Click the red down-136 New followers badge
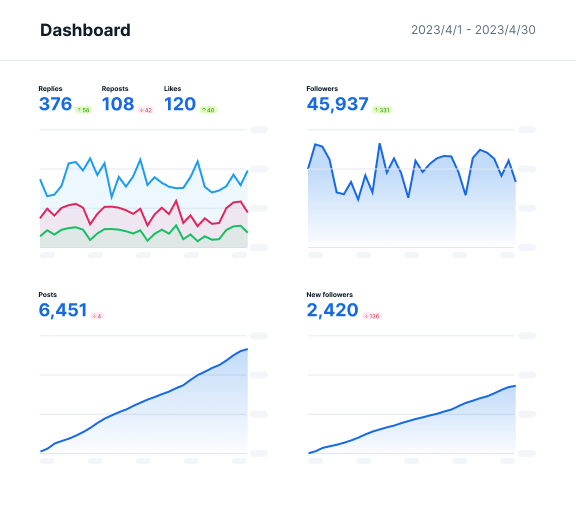The height and width of the screenshot is (520, 576). pyautogui.click(x=372, y=316)
